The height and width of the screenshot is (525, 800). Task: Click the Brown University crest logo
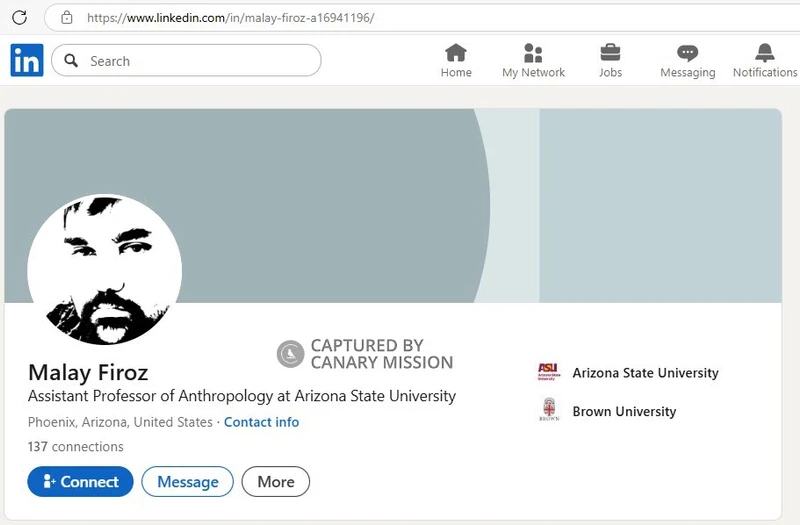coord(549,409)
